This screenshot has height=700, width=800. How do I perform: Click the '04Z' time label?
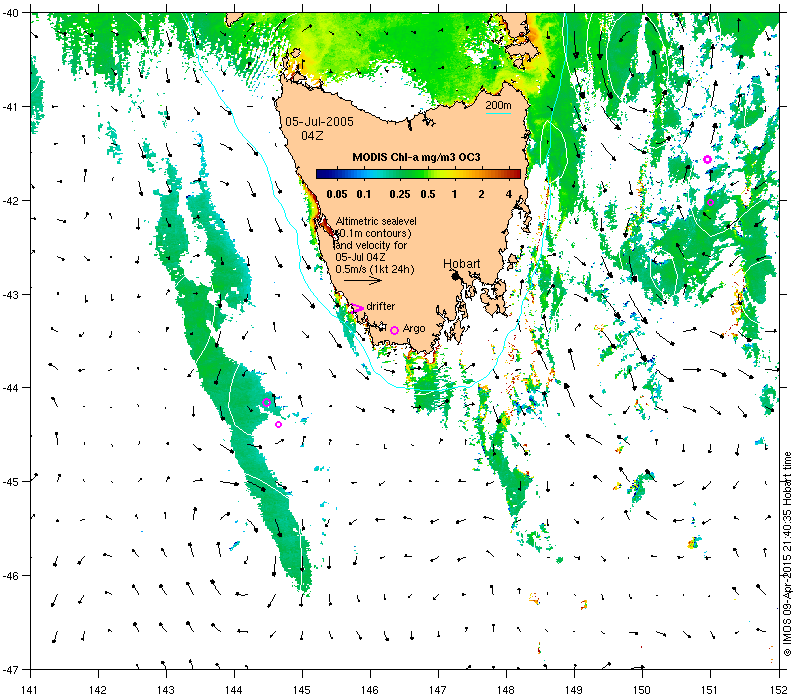[312, 136]
